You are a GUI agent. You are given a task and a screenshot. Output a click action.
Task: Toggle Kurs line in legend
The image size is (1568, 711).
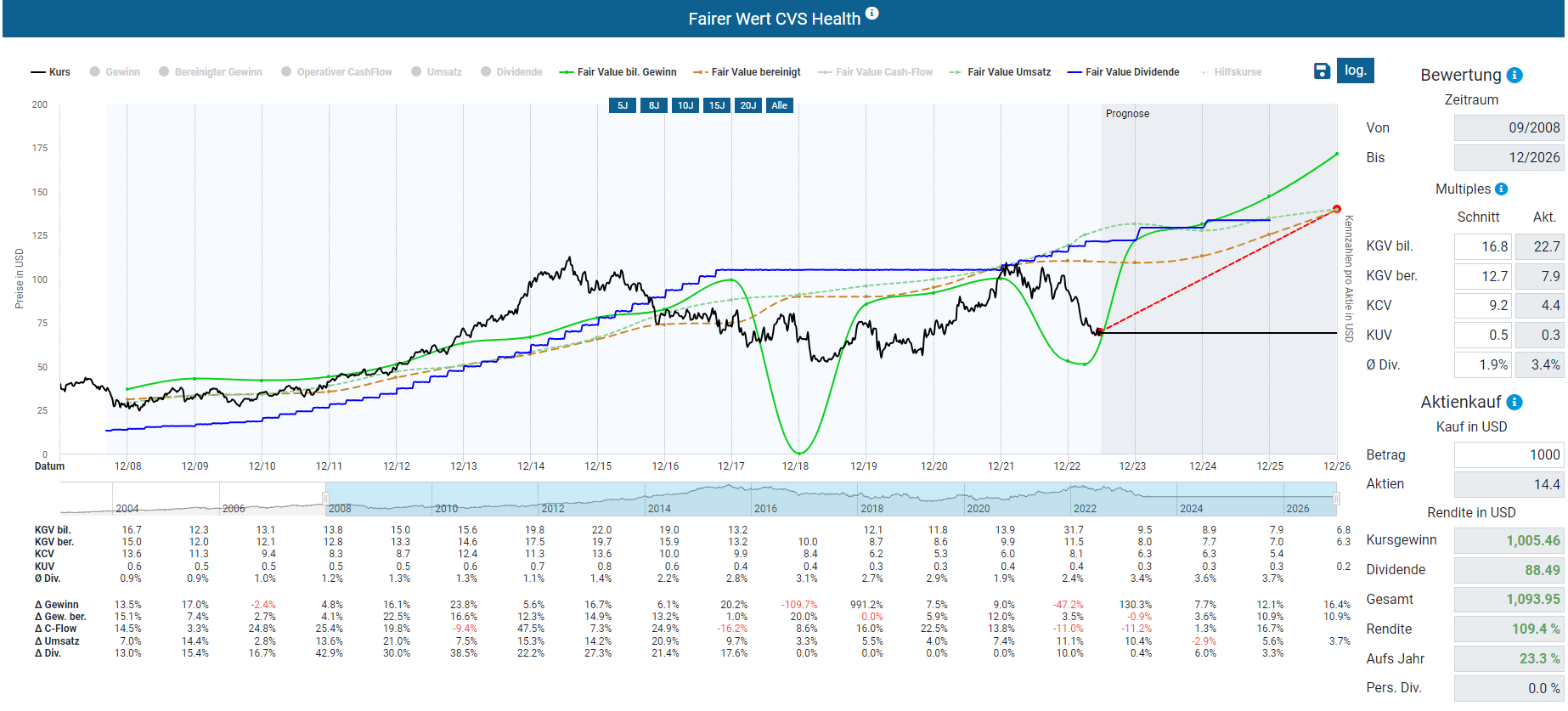[51, 72]
